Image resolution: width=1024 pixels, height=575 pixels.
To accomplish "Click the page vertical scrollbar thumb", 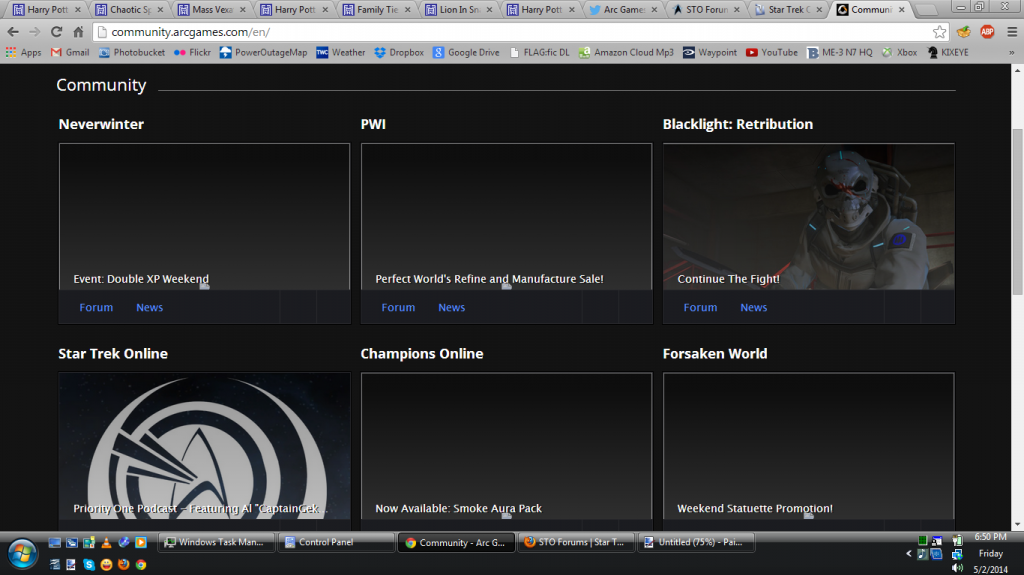I will pyautogui.click(x=1017, y=212).
